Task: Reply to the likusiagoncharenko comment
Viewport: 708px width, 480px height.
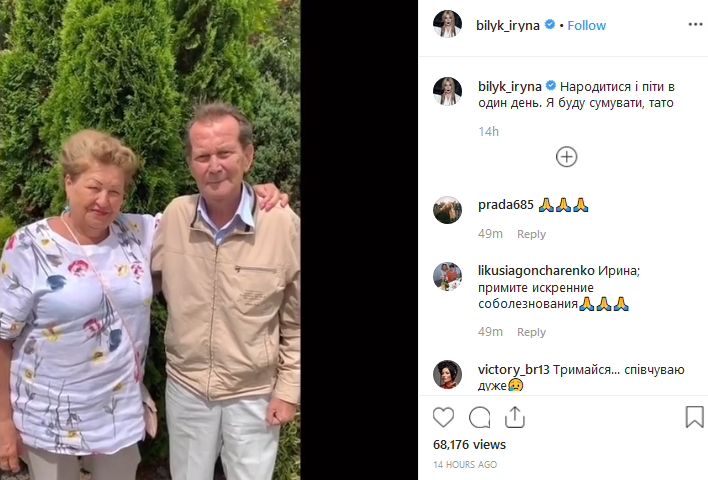Action: 531,332
